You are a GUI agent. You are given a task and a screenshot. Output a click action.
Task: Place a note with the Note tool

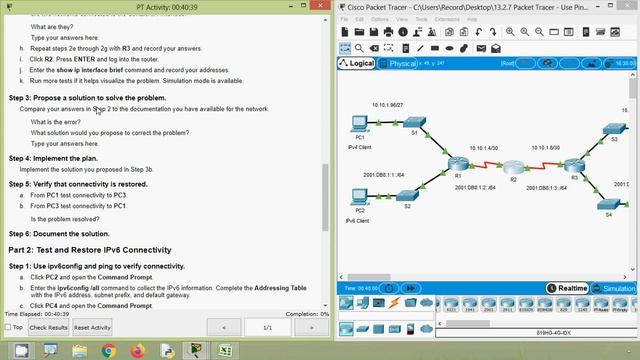tap(405, 49)
